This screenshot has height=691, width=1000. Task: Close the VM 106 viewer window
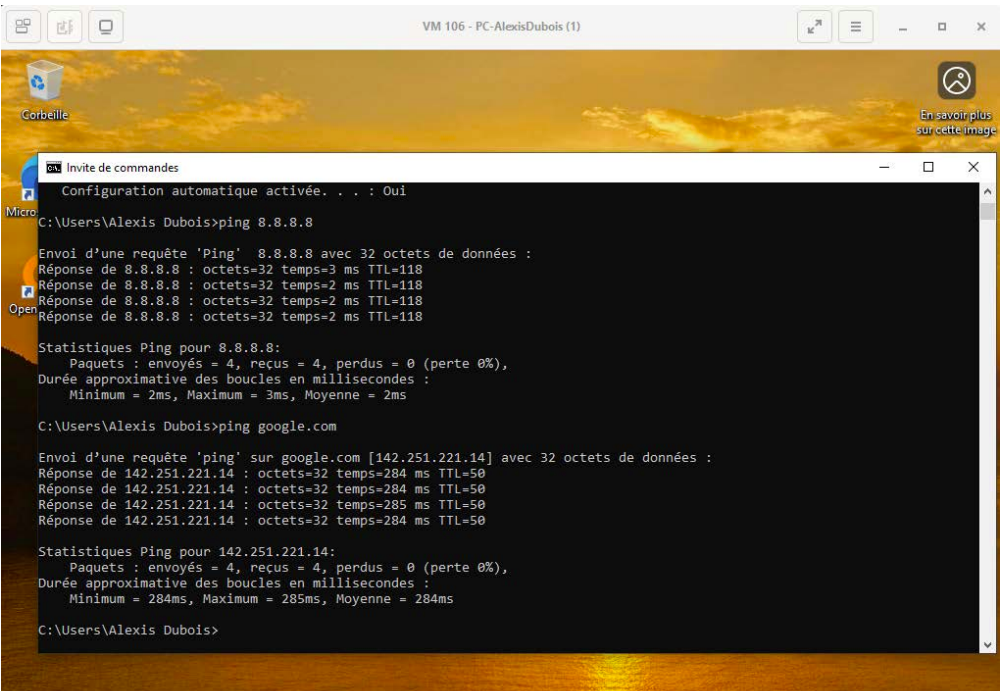point(981,27)
